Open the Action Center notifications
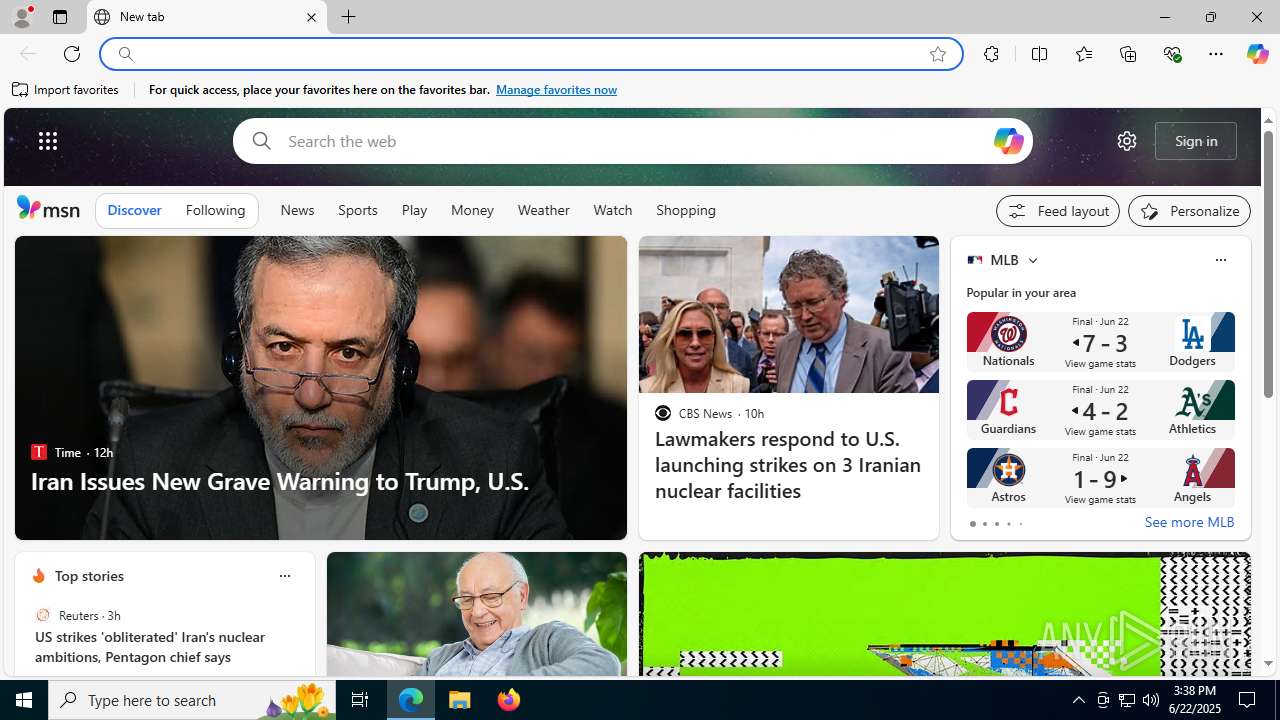 1248,700
